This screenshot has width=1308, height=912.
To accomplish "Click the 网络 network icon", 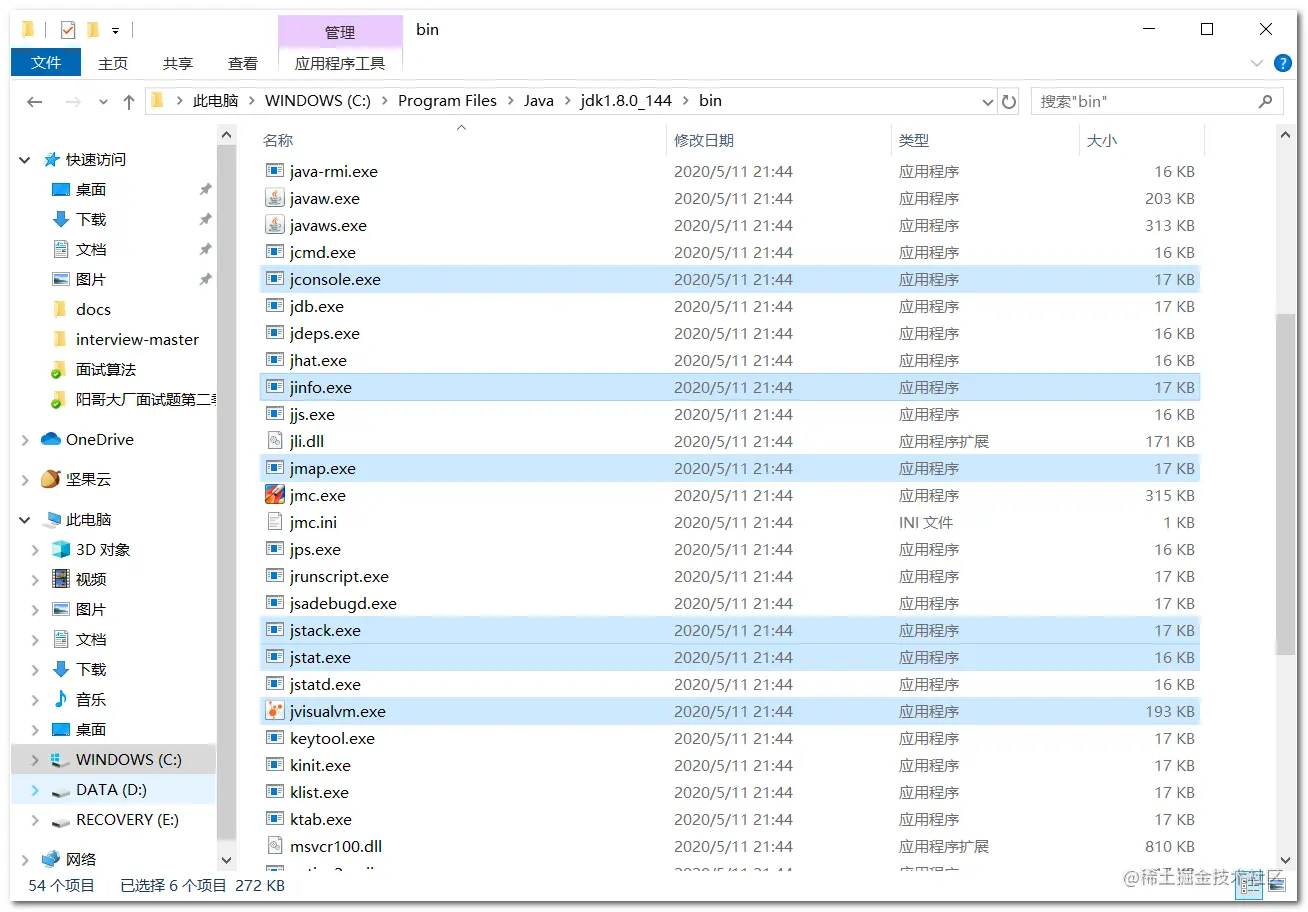I will click(51, 860).
